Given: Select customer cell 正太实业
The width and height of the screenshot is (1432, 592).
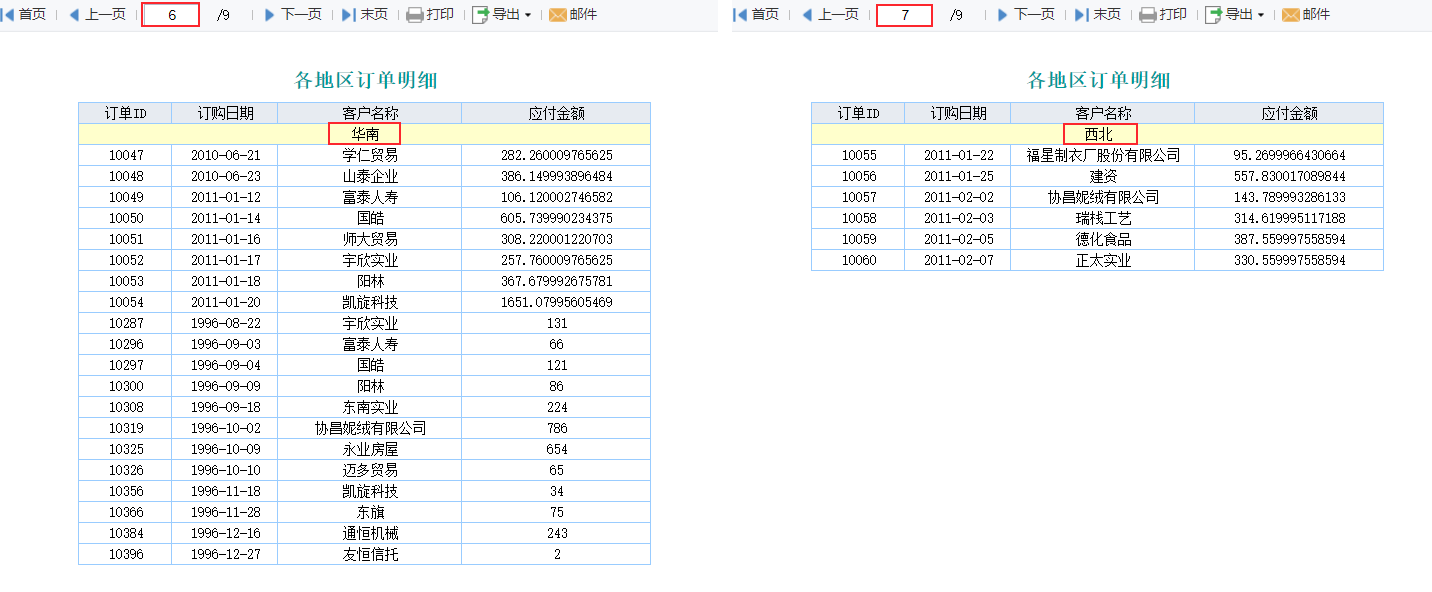Looking at the screenshot, I should click(1103, 260).
